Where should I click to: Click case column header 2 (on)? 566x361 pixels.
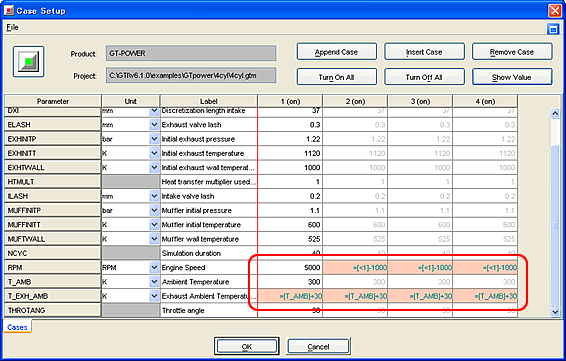coord(355,101)
